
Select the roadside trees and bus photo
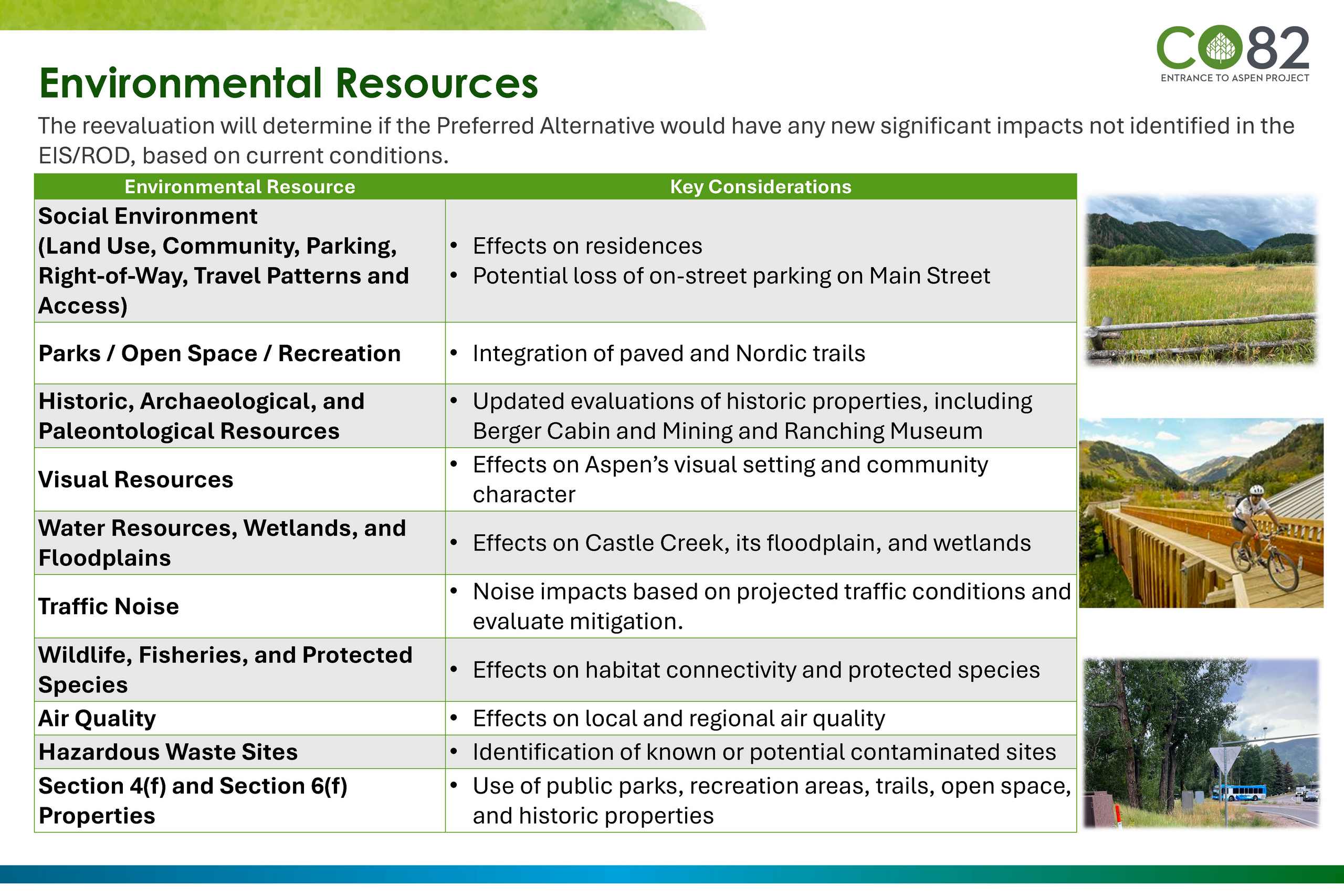point(1201,743)
